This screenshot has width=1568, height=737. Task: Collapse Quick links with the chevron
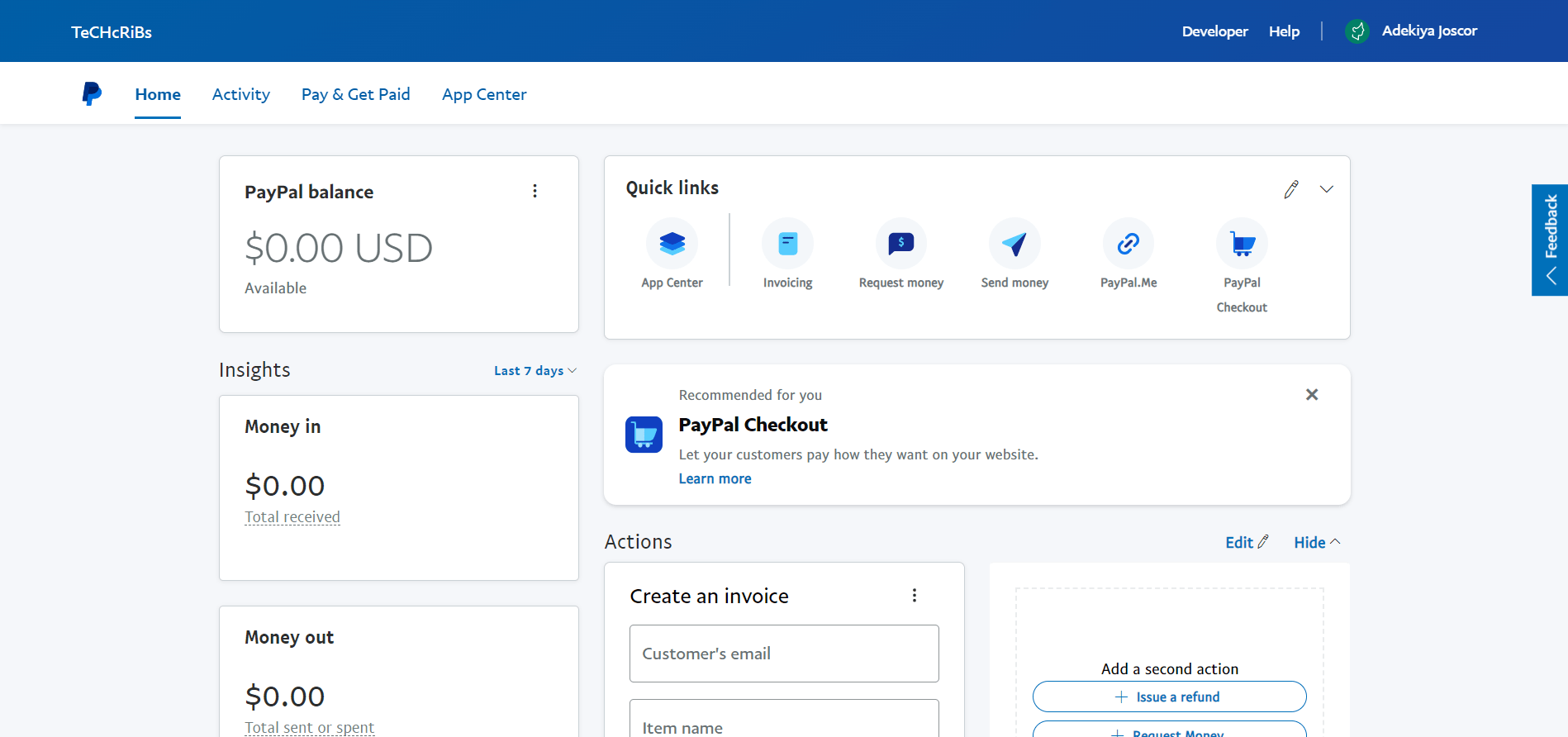coord(1326,189)
